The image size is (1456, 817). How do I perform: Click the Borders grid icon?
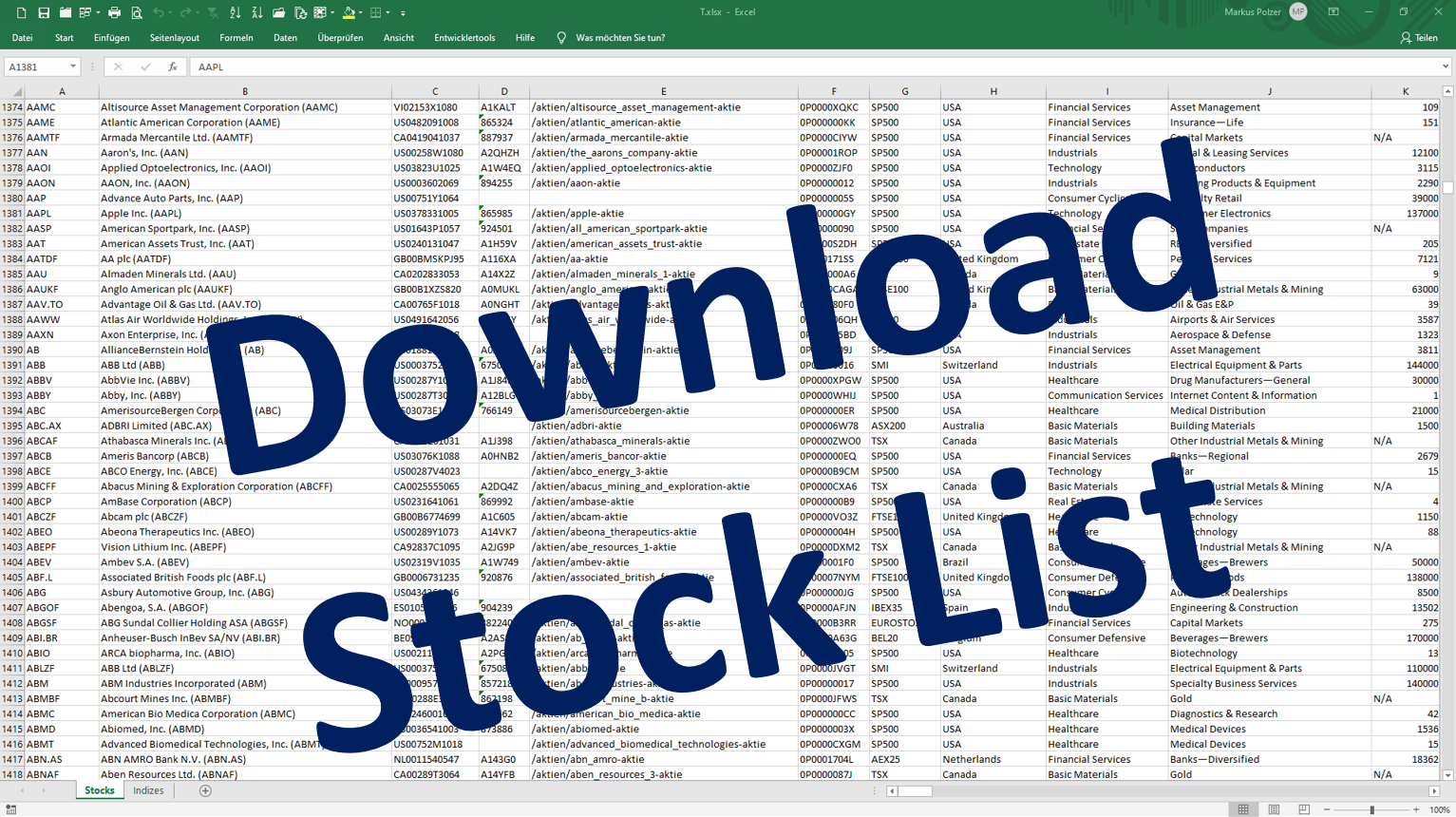pos(376,12)
